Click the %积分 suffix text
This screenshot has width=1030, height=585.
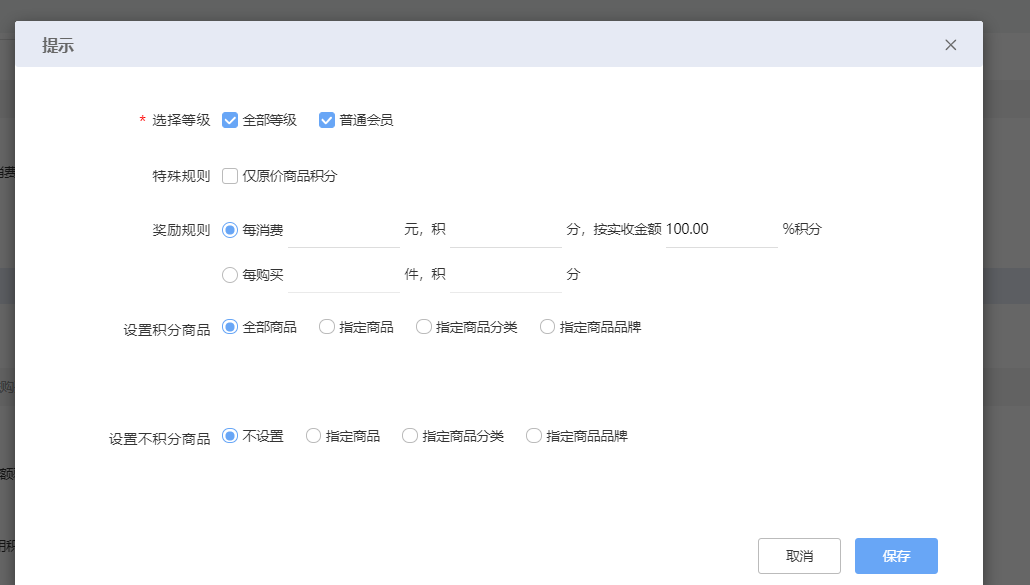[x=802, y=229]
